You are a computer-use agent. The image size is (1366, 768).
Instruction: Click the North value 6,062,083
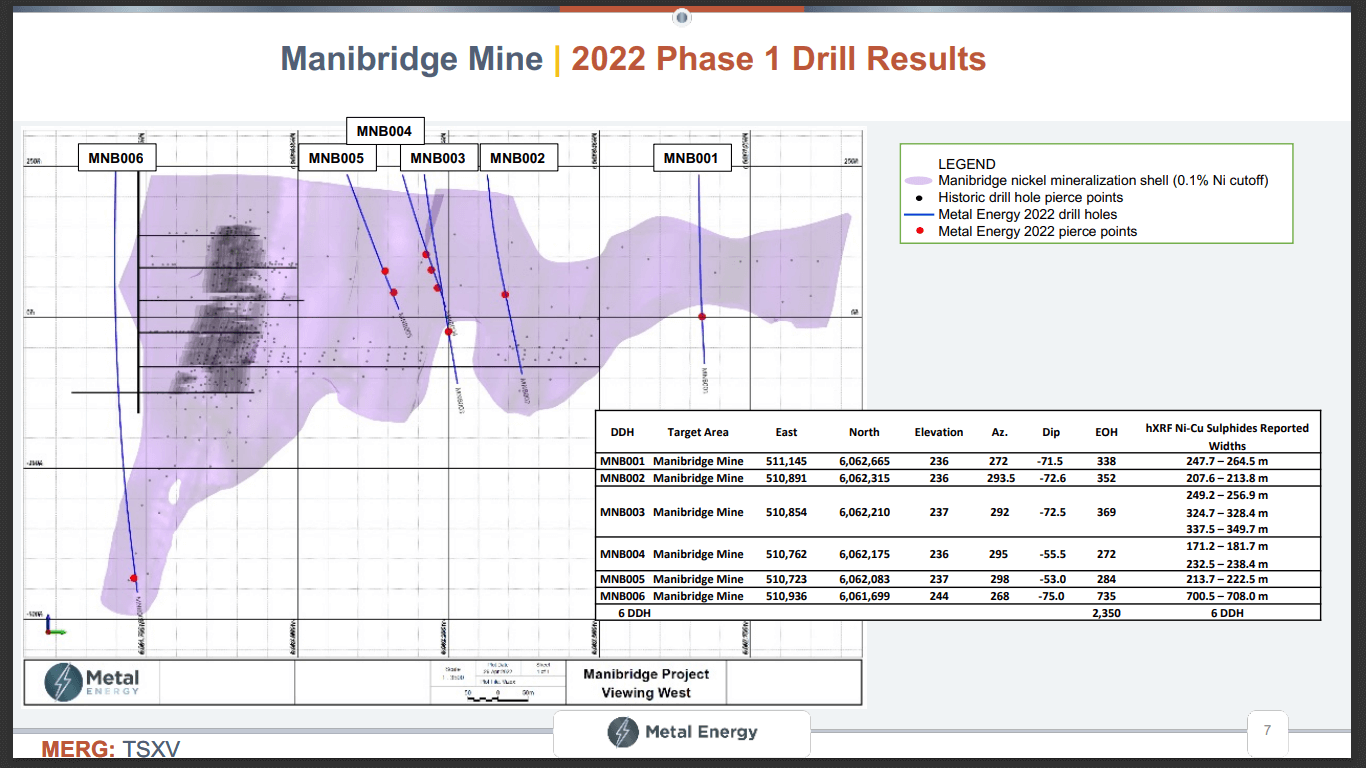(x=864, y=579)
